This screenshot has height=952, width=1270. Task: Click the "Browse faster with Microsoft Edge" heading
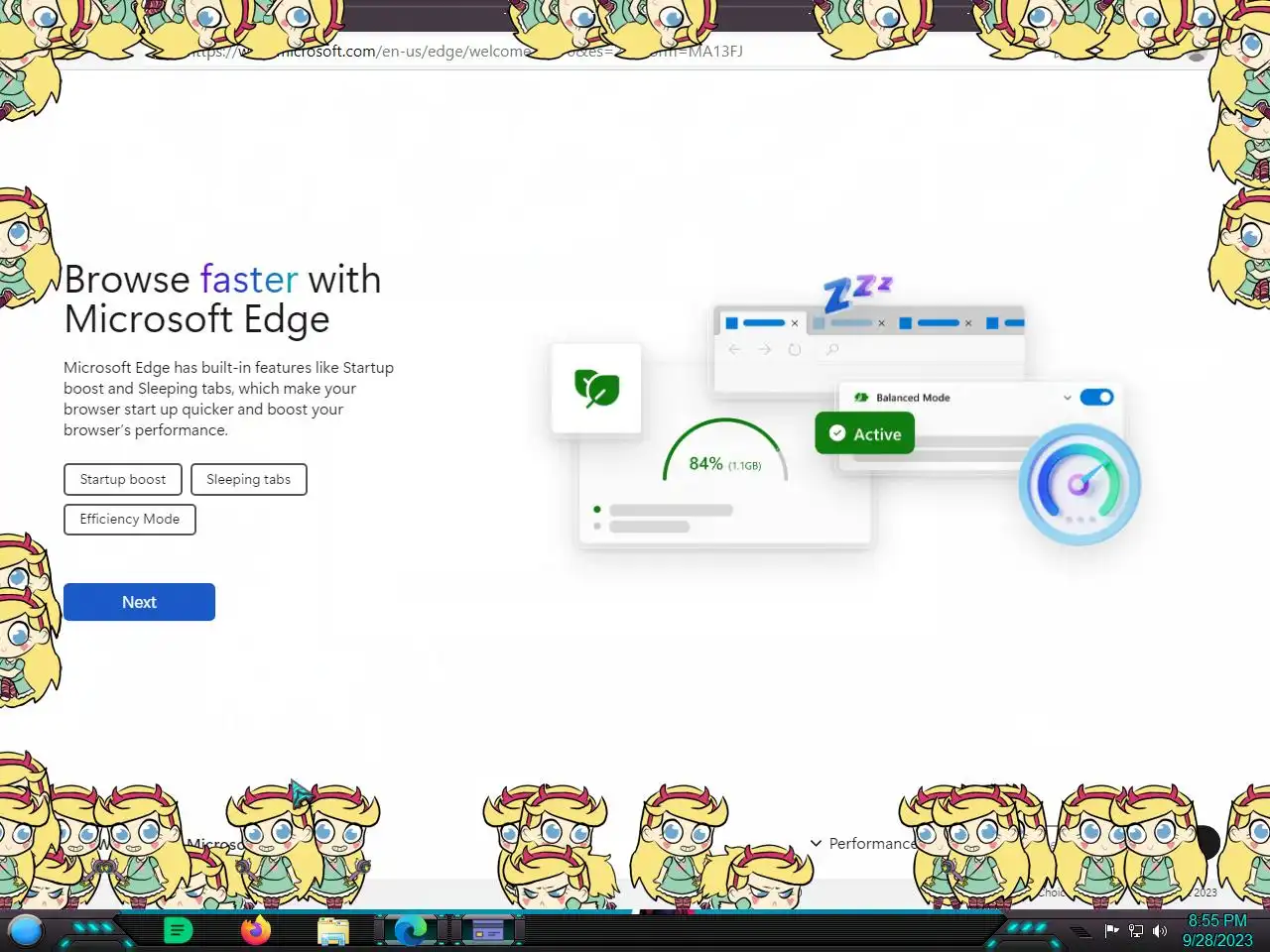(x=222, y=298)
